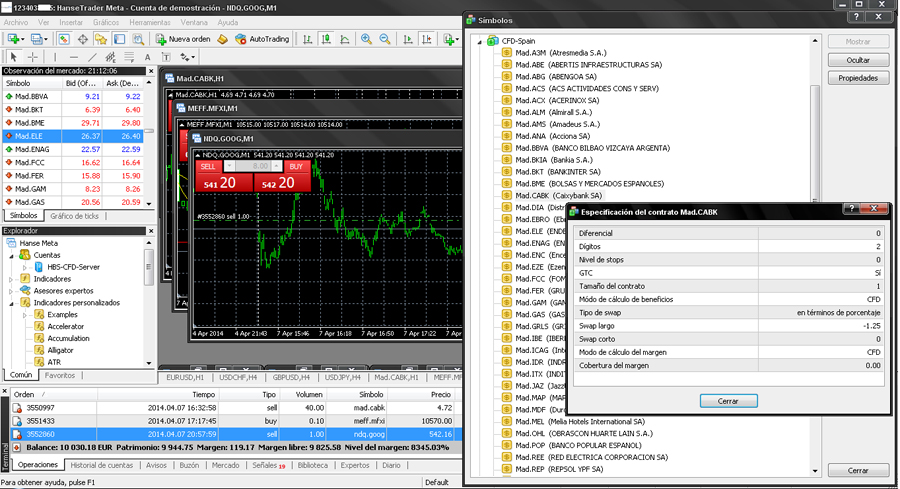Expand the Indicadores tree node
The height and width of the screenshot is (489, 900).
tap(12, 278)
